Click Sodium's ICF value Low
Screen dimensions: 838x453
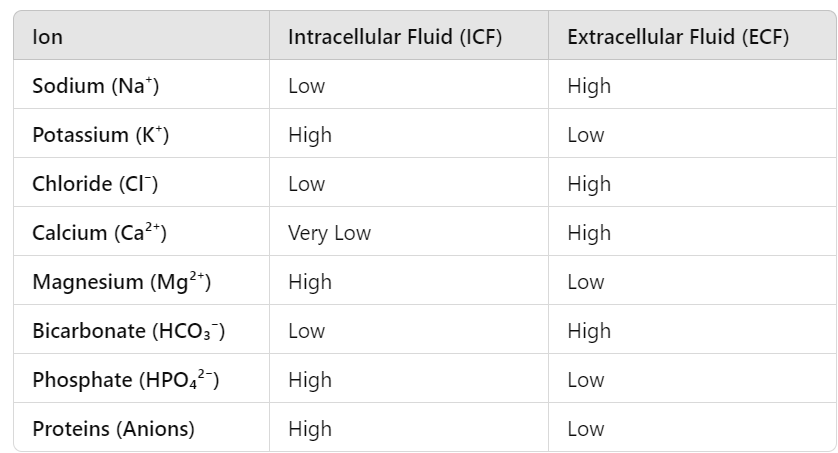click(x=306, y=86)
